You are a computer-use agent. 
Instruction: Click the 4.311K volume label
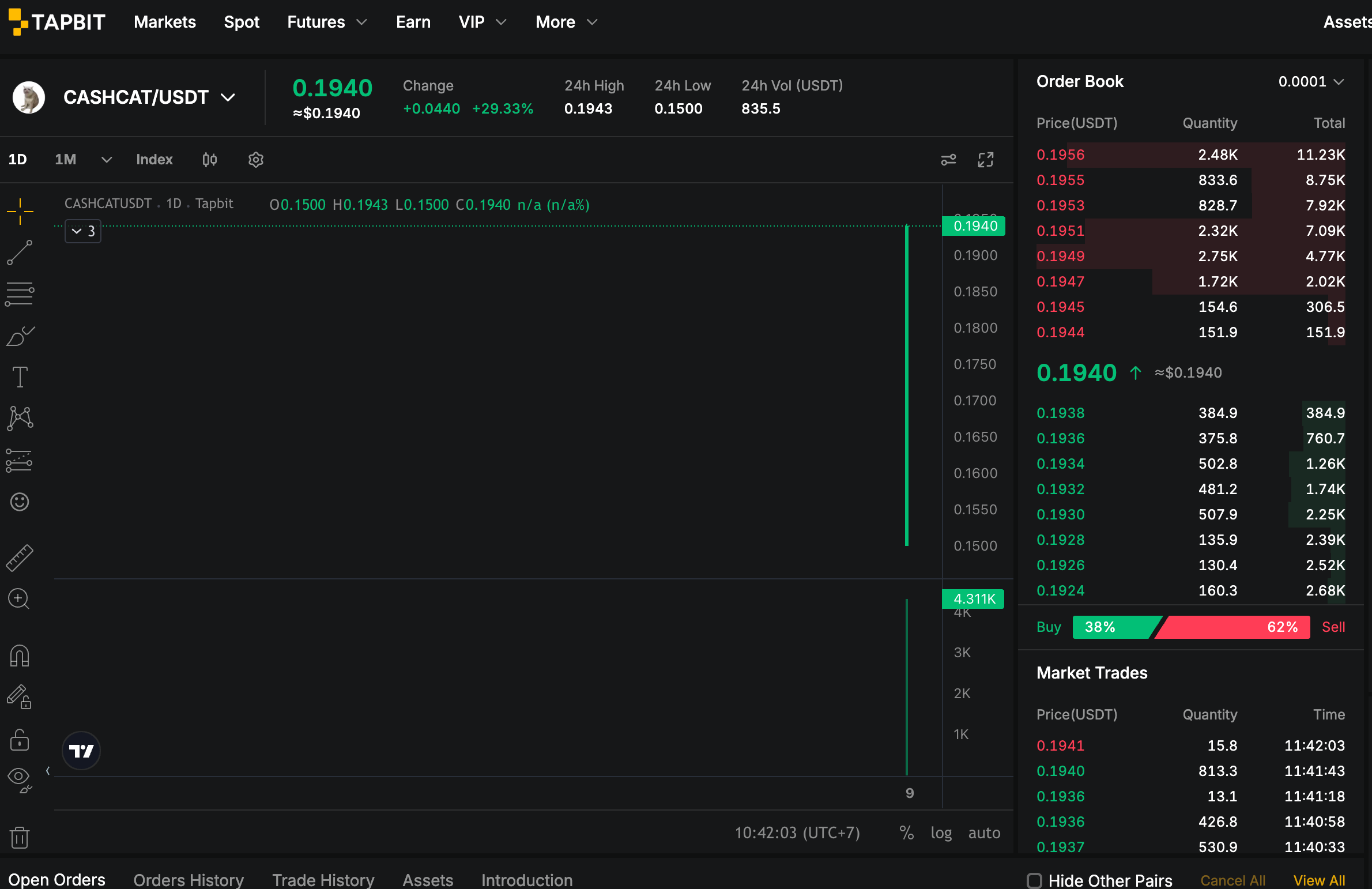(x=973, y=599)
